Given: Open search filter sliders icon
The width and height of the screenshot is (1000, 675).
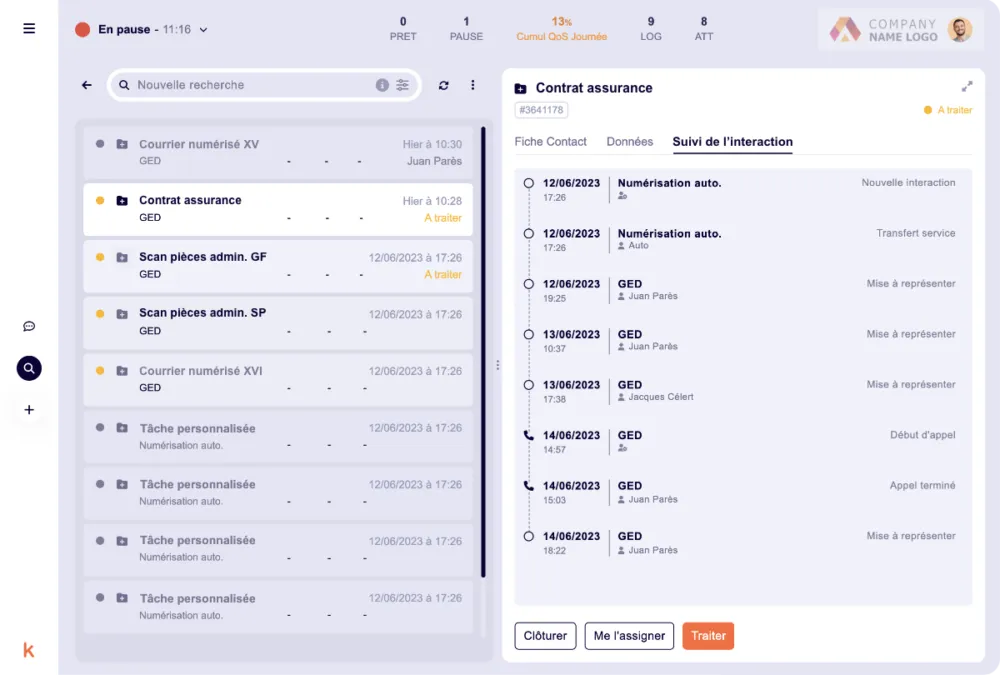Looking at the screenshot, I should click(403, 85).
